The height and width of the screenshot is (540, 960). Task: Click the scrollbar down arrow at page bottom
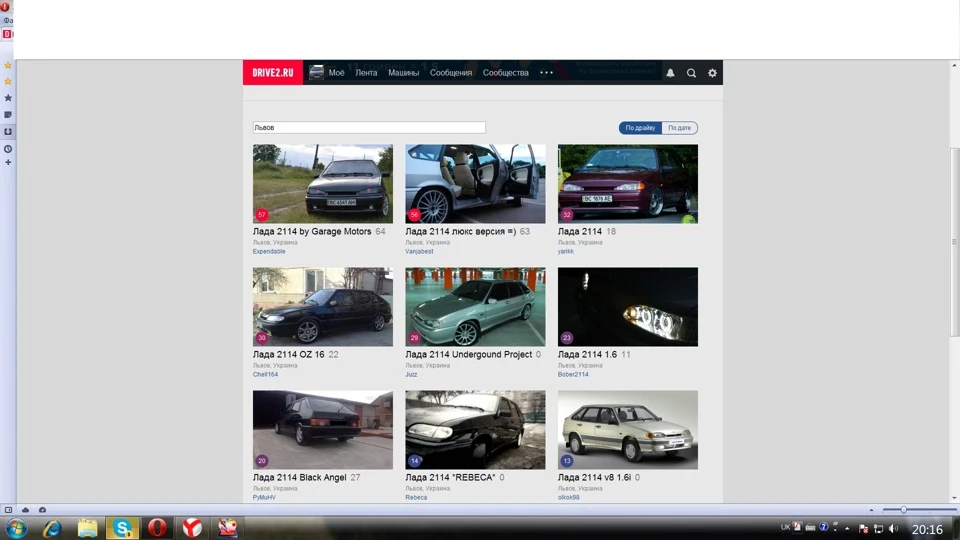coord(954,498)
